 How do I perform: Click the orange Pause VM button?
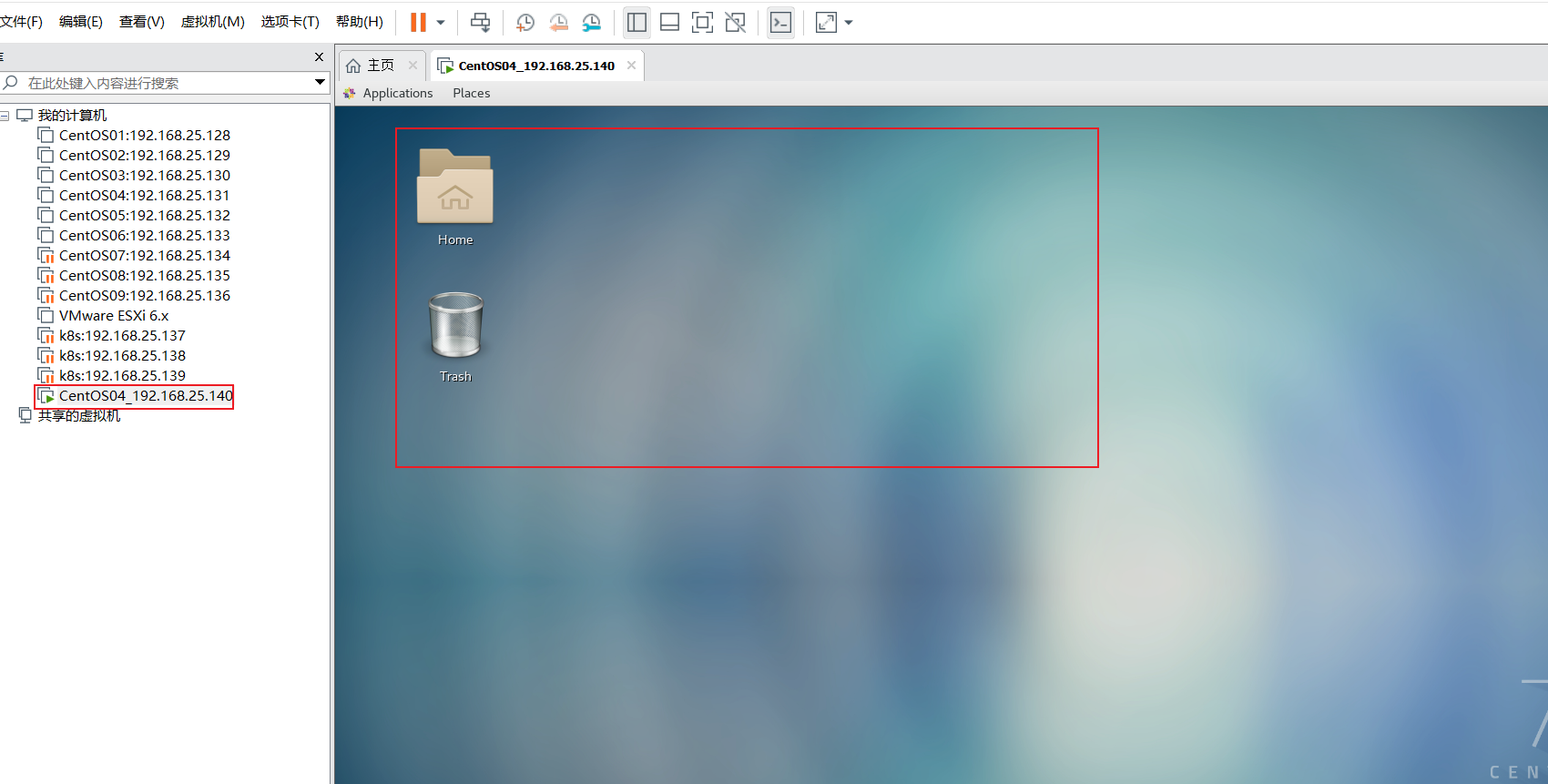click(418, 22)
